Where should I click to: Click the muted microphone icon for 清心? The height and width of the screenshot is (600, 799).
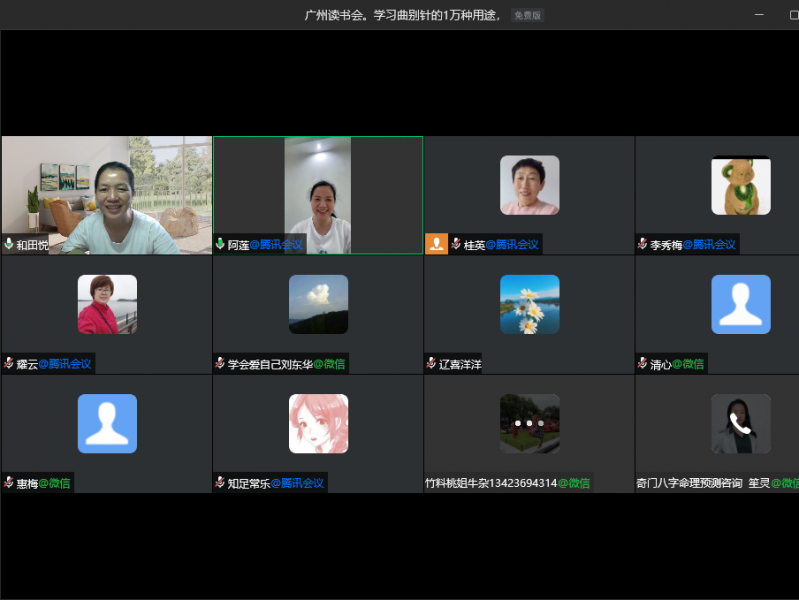pos(643,364)
